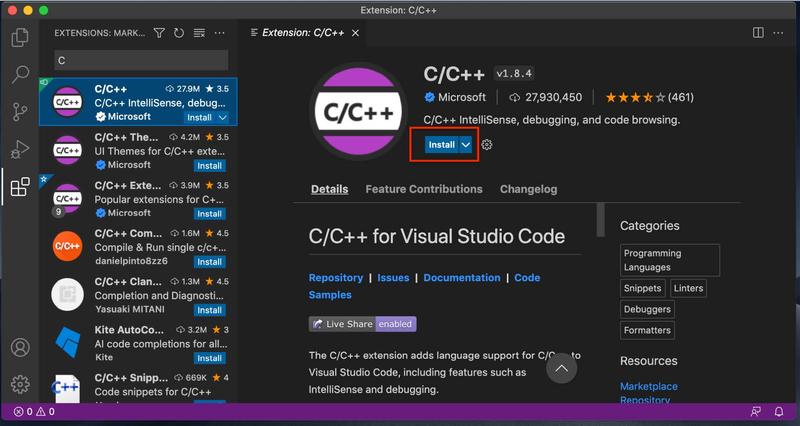The image size is (800, 426).
Task: Expand the Install dropdown arrow in details page
Action: (x=466, y=145)
